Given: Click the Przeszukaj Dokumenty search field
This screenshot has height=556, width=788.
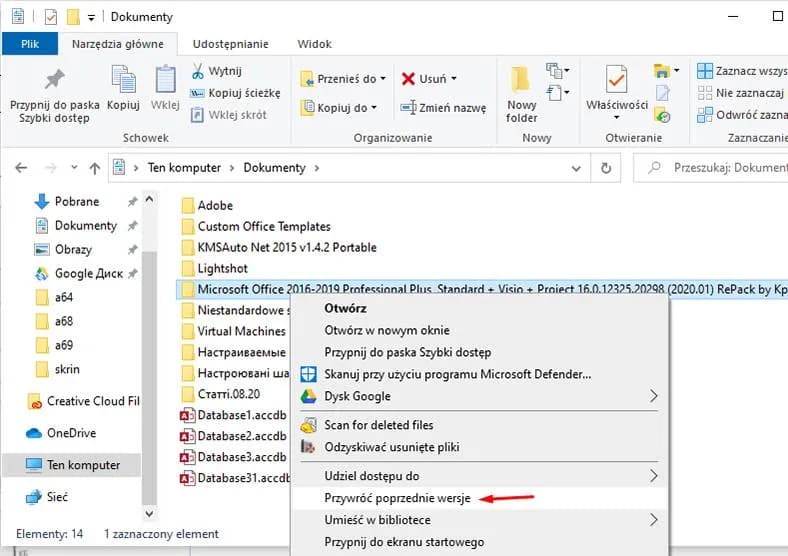Looking at the screenshot, I should click(x=725, y=169).
